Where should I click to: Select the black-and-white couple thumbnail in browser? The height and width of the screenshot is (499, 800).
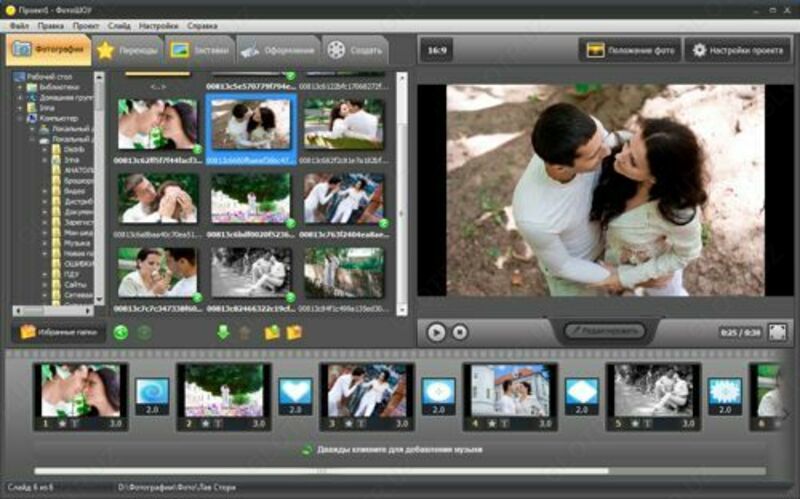pyautogui.click(x=251, y=272)
